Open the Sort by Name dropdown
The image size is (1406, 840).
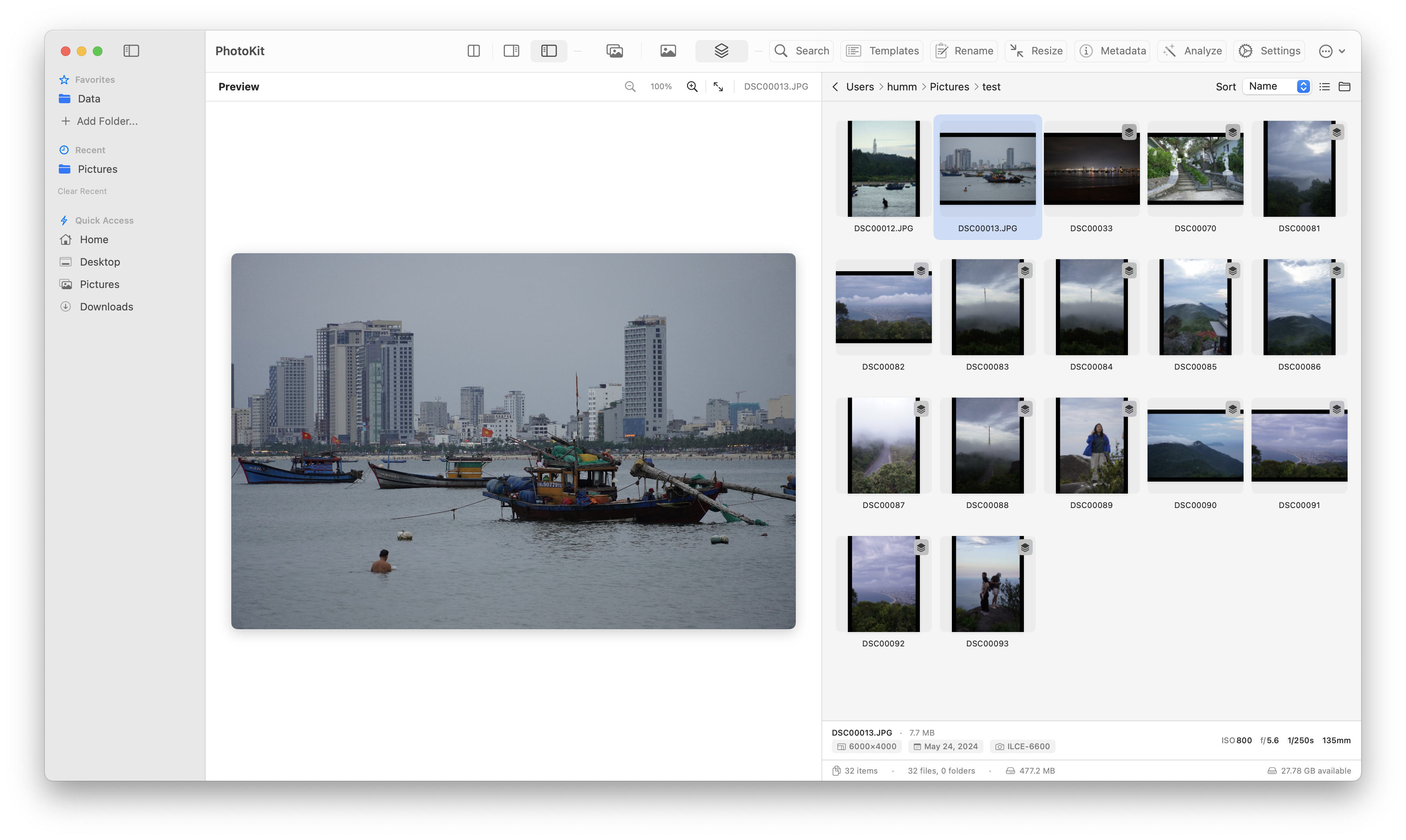tap(1277, 87)
